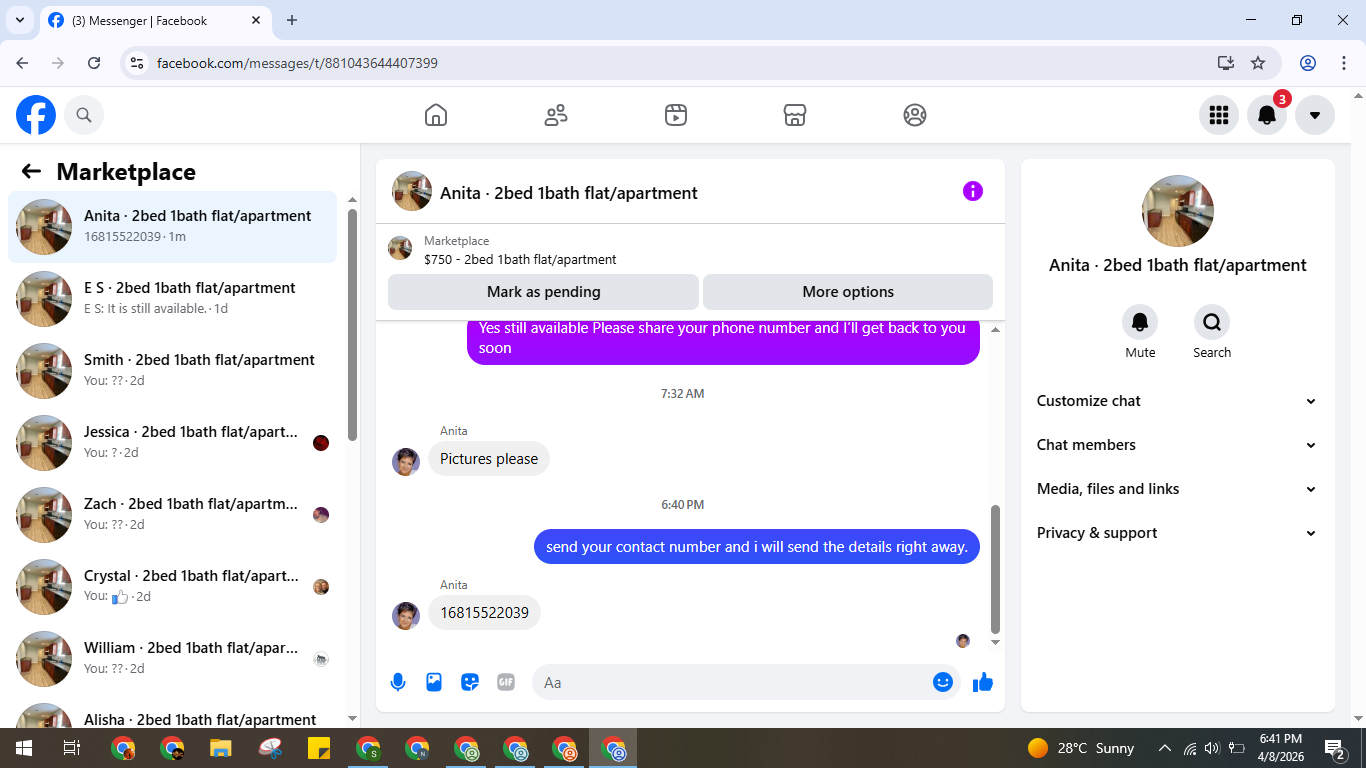
Task: Send a thumbs-up like
Action: 983,682
